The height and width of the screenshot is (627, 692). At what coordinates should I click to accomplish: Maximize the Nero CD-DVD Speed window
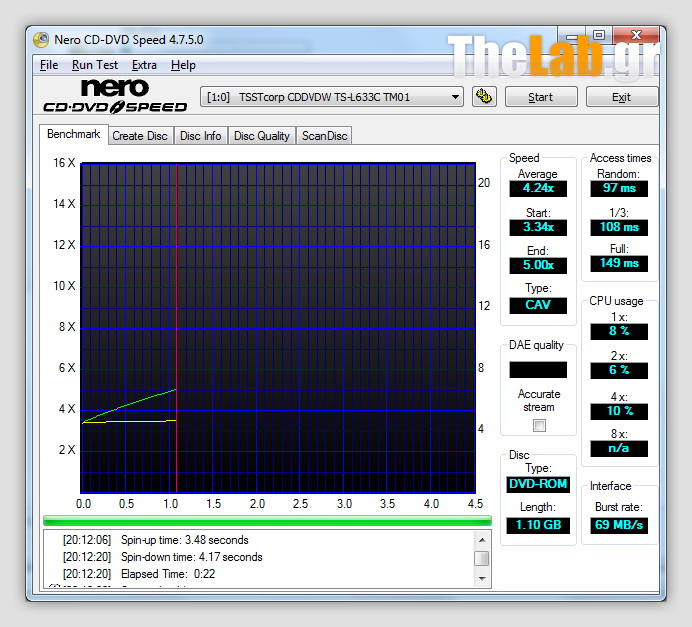click(x=598, y=35)
